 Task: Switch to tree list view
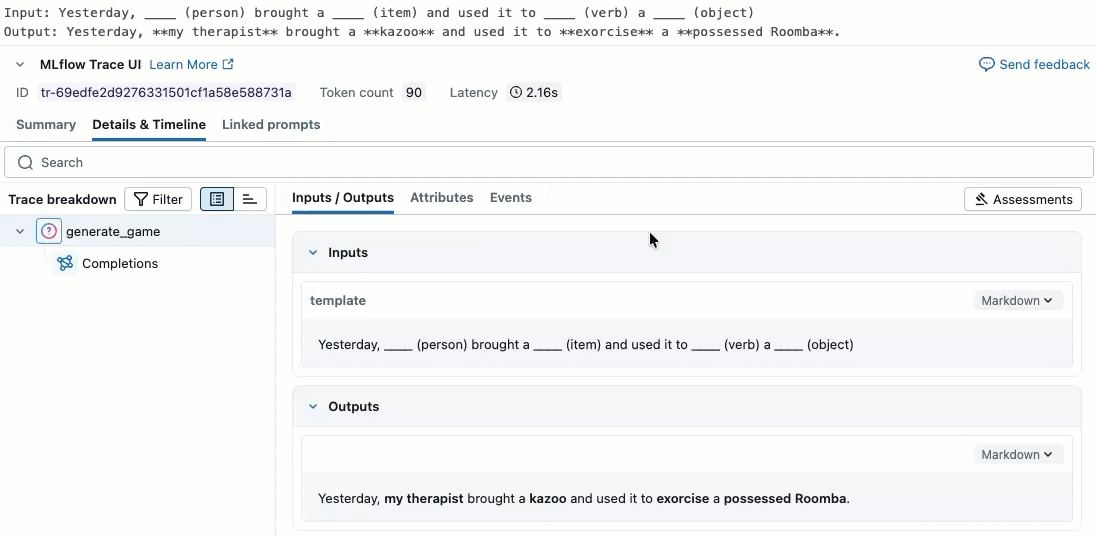pos(217,199)
